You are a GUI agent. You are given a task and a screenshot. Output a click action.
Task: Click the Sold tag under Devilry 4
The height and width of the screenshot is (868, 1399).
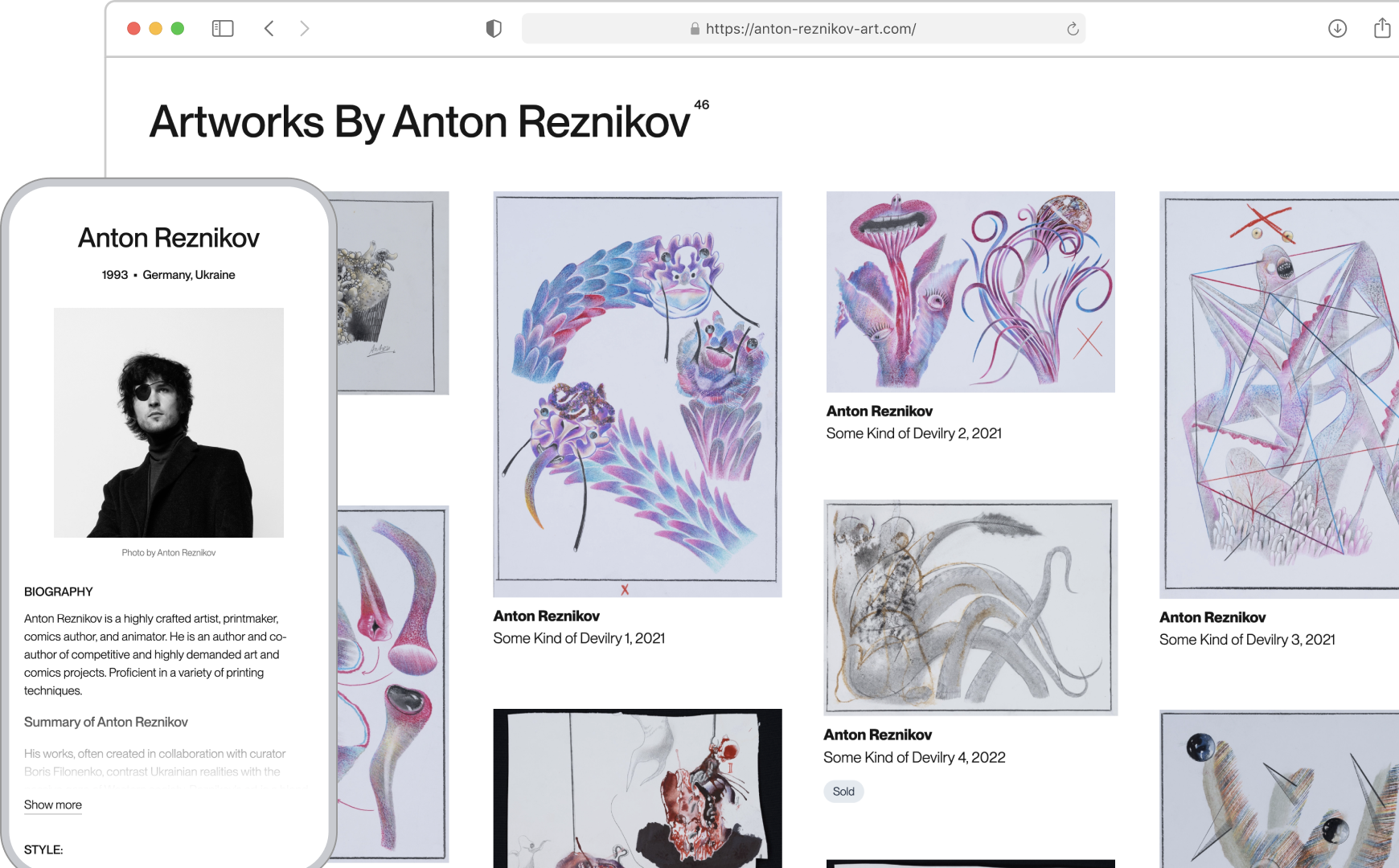(843, 792)
